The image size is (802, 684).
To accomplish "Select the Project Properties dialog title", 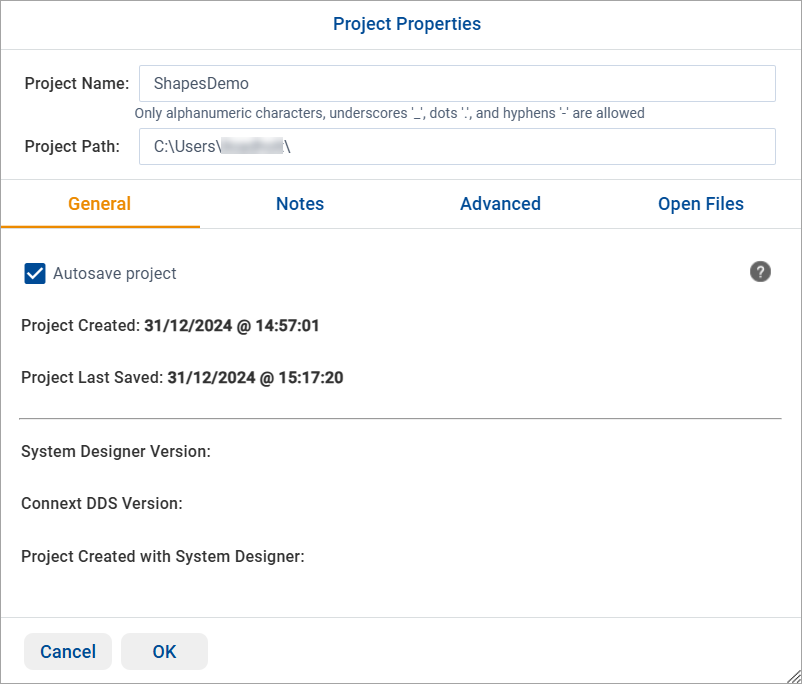I will point(406,24).
